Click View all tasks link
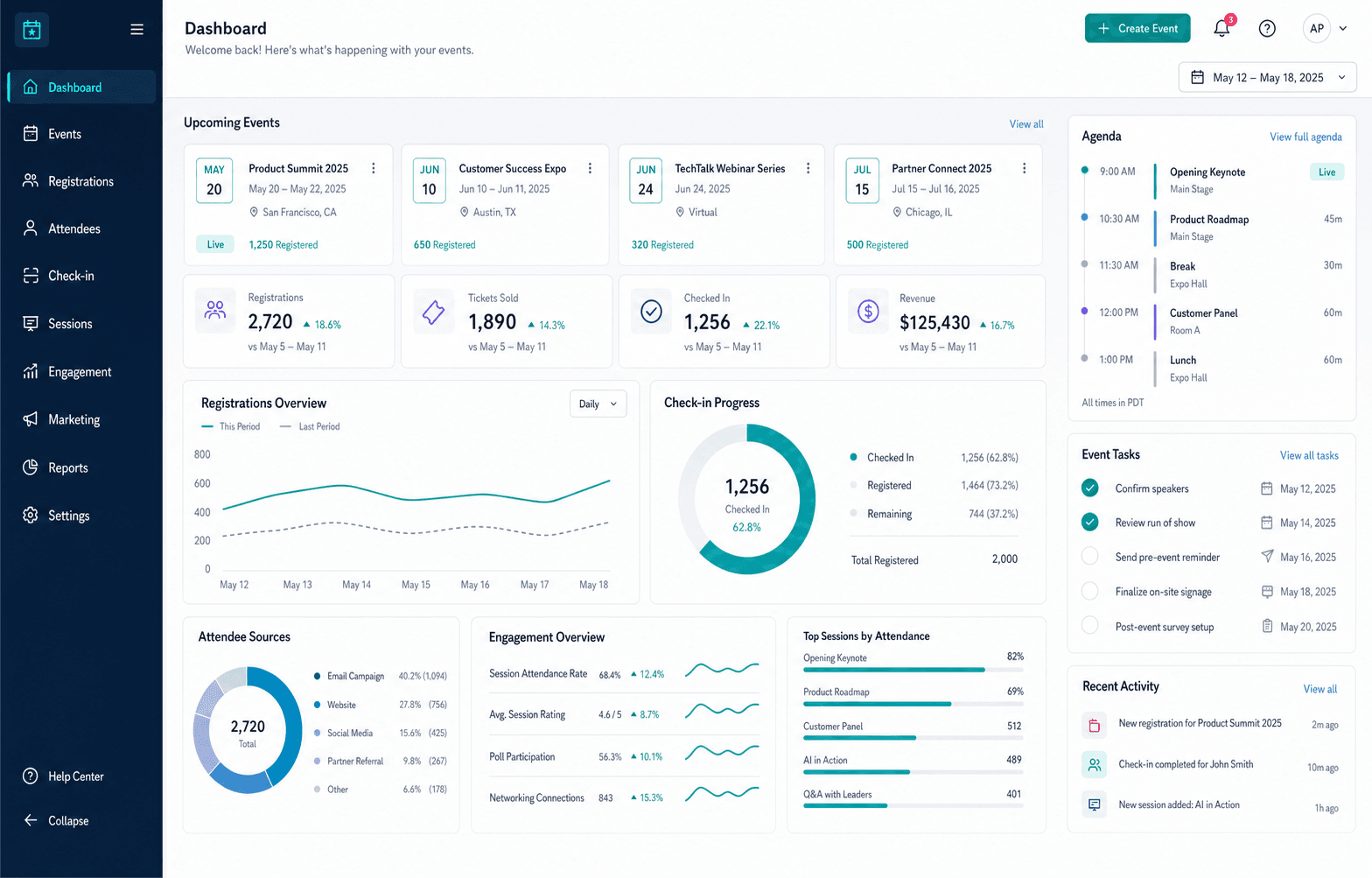The image size is (1372, 878). click(1309, 455)
